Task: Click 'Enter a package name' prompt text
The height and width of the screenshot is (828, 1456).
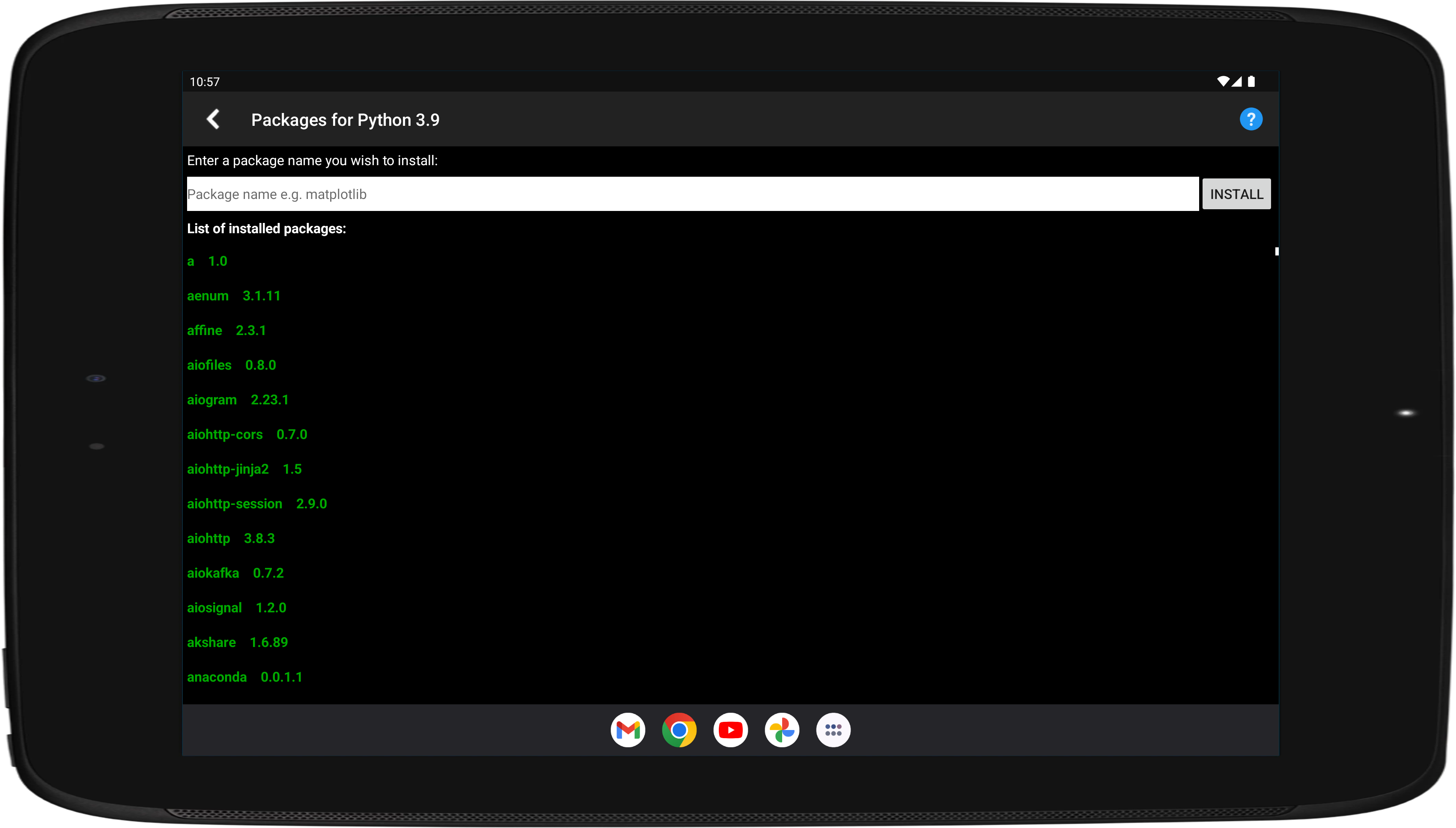Action: pyautogui.click(x=313, y=161)
